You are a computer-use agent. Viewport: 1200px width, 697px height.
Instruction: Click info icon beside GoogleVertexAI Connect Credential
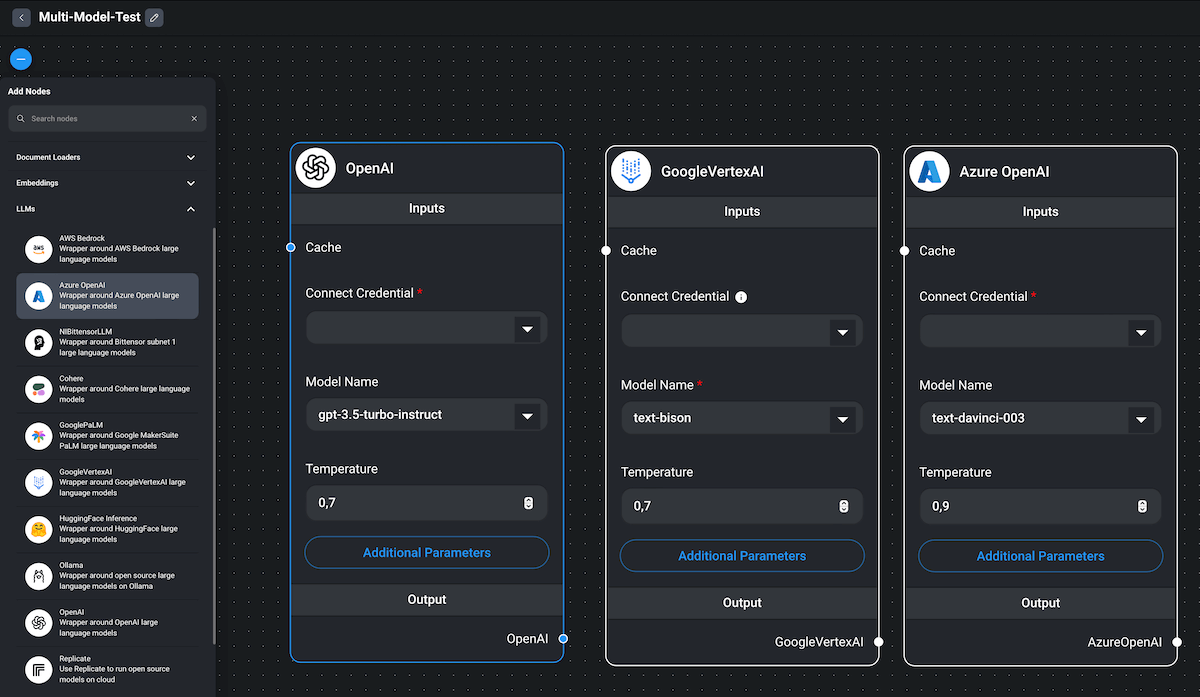pos(741,297)
